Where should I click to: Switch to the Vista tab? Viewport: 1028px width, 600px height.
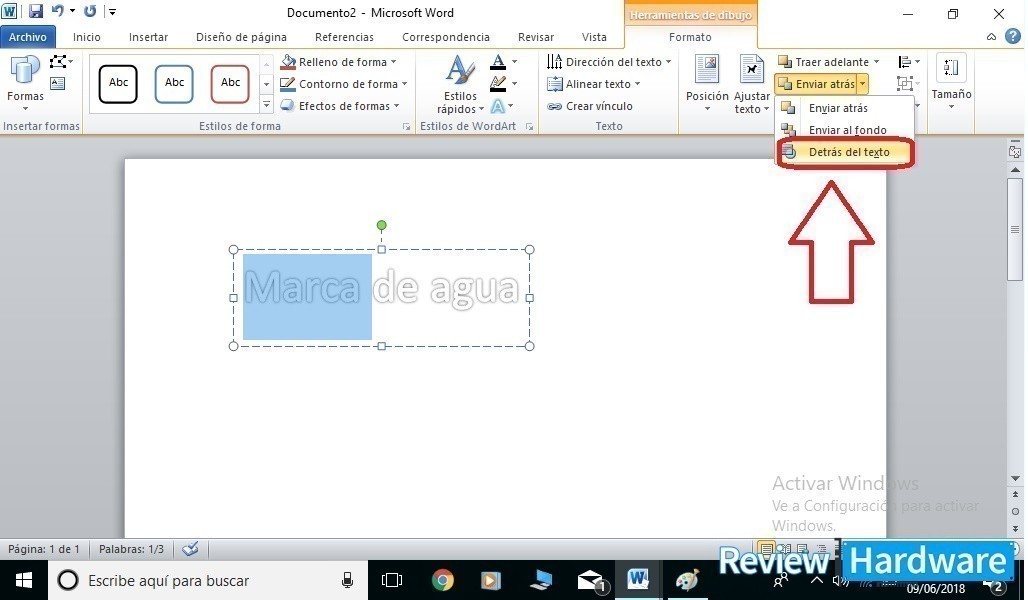click(x=594, y=37)
